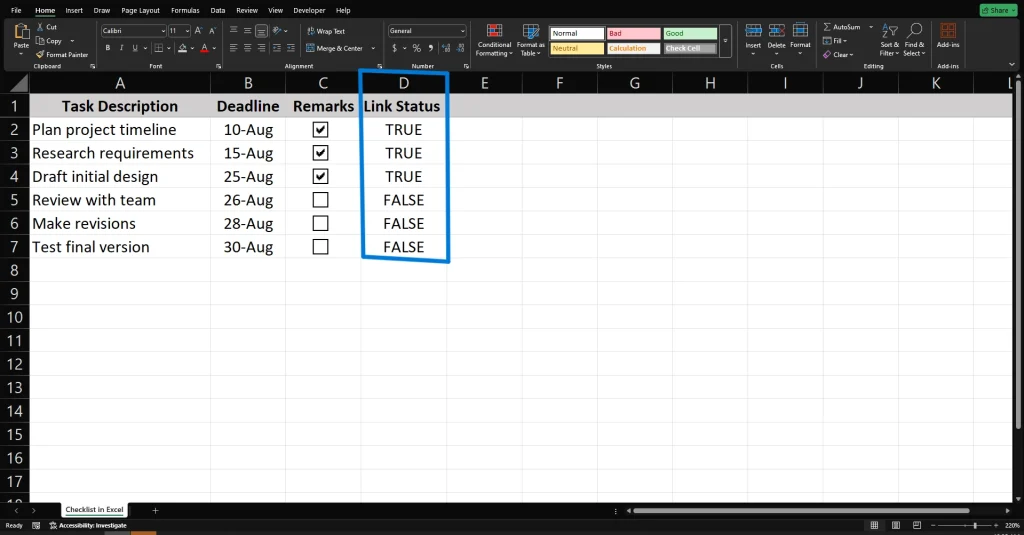Uncheck the Plan project timeline checkbox
This screenshot has height=535, width=1024.
point(320,129)
